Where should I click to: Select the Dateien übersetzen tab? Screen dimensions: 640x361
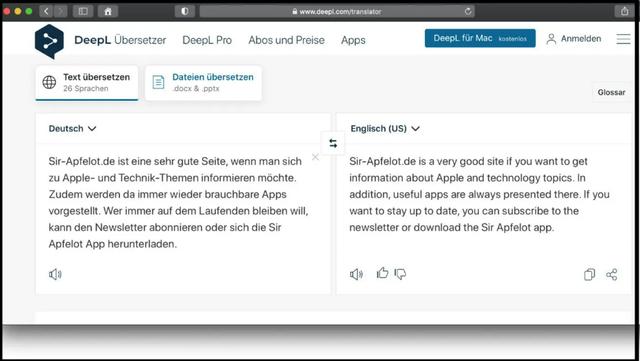point(203,82)
